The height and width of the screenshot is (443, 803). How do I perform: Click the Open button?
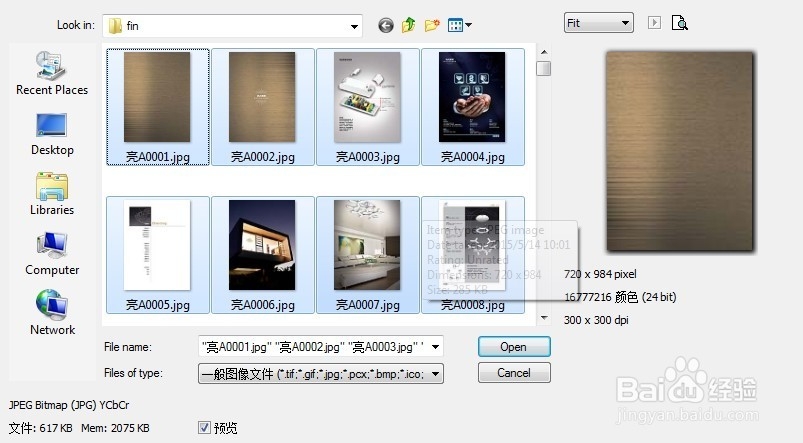(x=514, y=347)
